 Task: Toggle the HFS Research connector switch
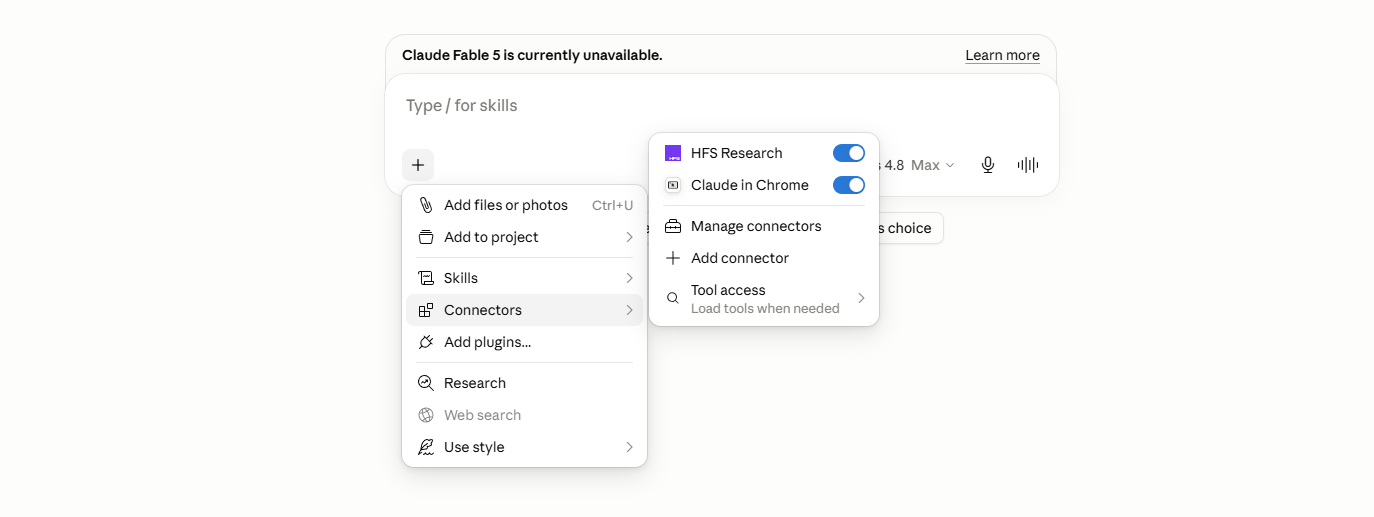click(x=849, y=153)
